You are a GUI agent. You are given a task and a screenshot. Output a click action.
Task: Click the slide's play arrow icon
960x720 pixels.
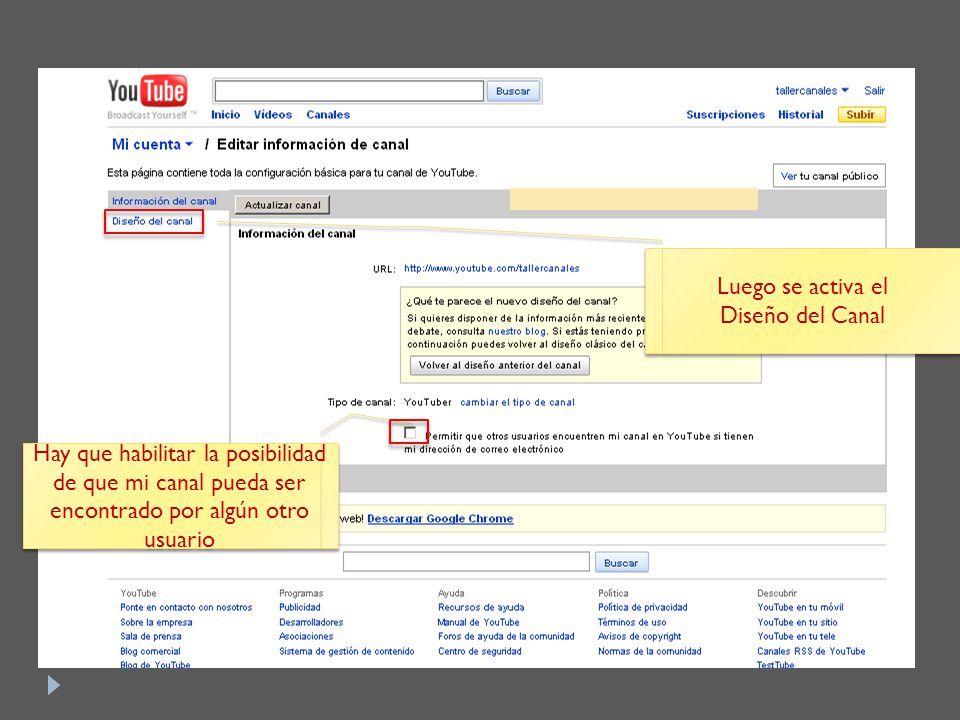[x=54, y=685]
